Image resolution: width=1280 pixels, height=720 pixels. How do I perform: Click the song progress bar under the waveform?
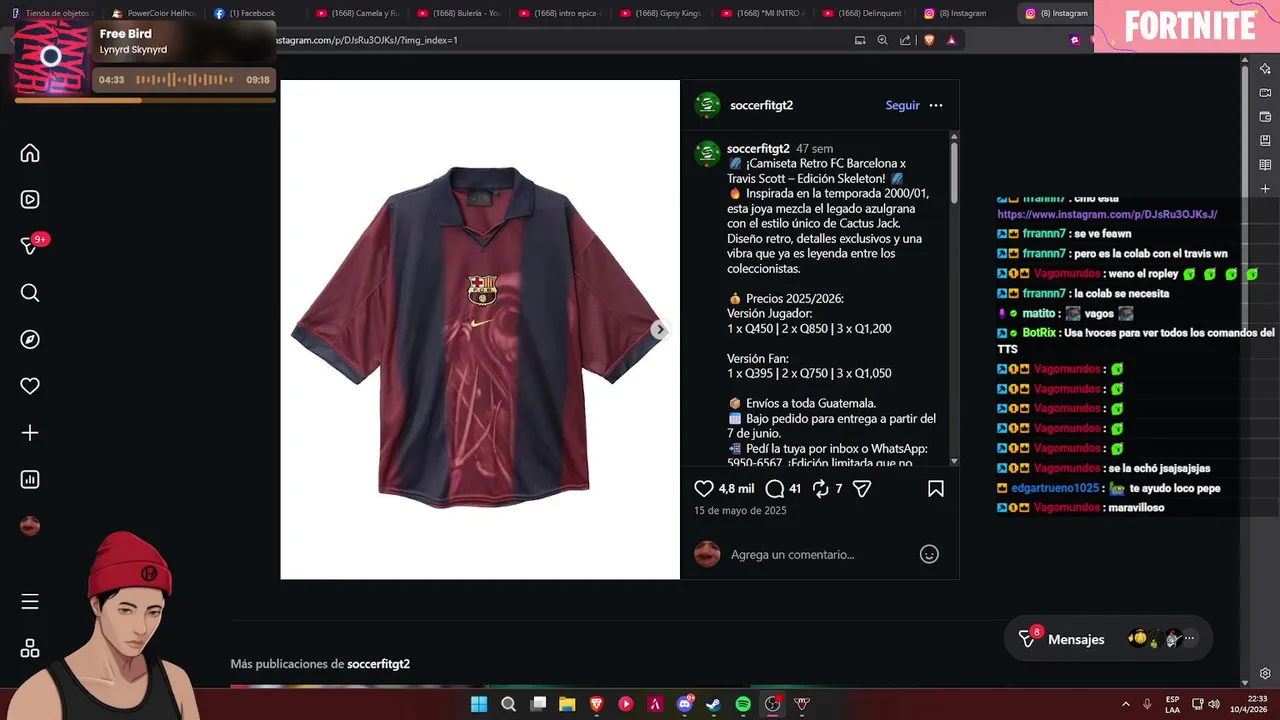145,100
